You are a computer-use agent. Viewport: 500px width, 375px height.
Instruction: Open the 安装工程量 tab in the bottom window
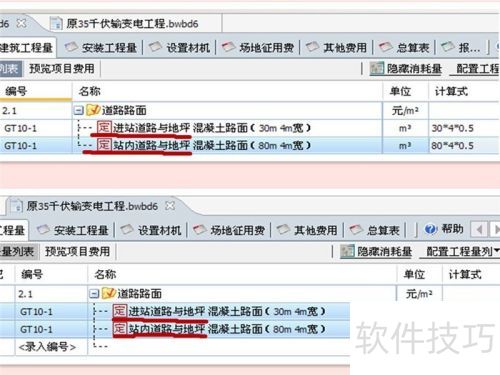(x=73, y=230)
